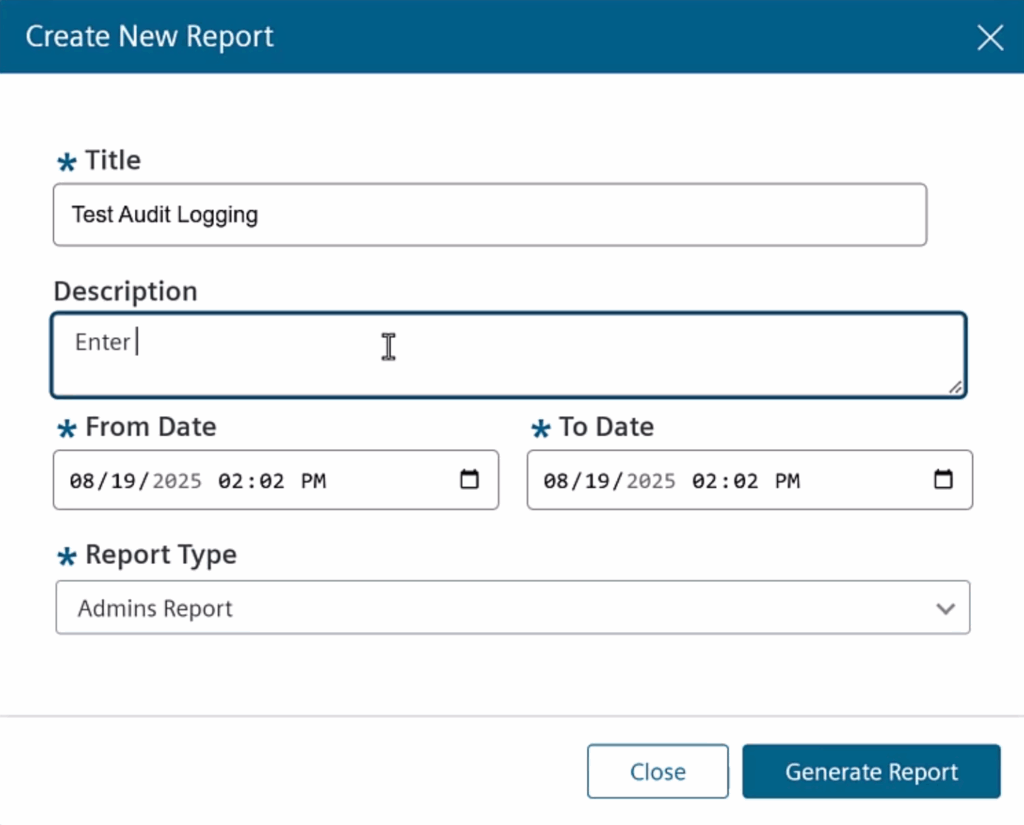Open the To Date calendar picker icon
The width and height of the screenshot is (1024, 825).
click(943, 480)
